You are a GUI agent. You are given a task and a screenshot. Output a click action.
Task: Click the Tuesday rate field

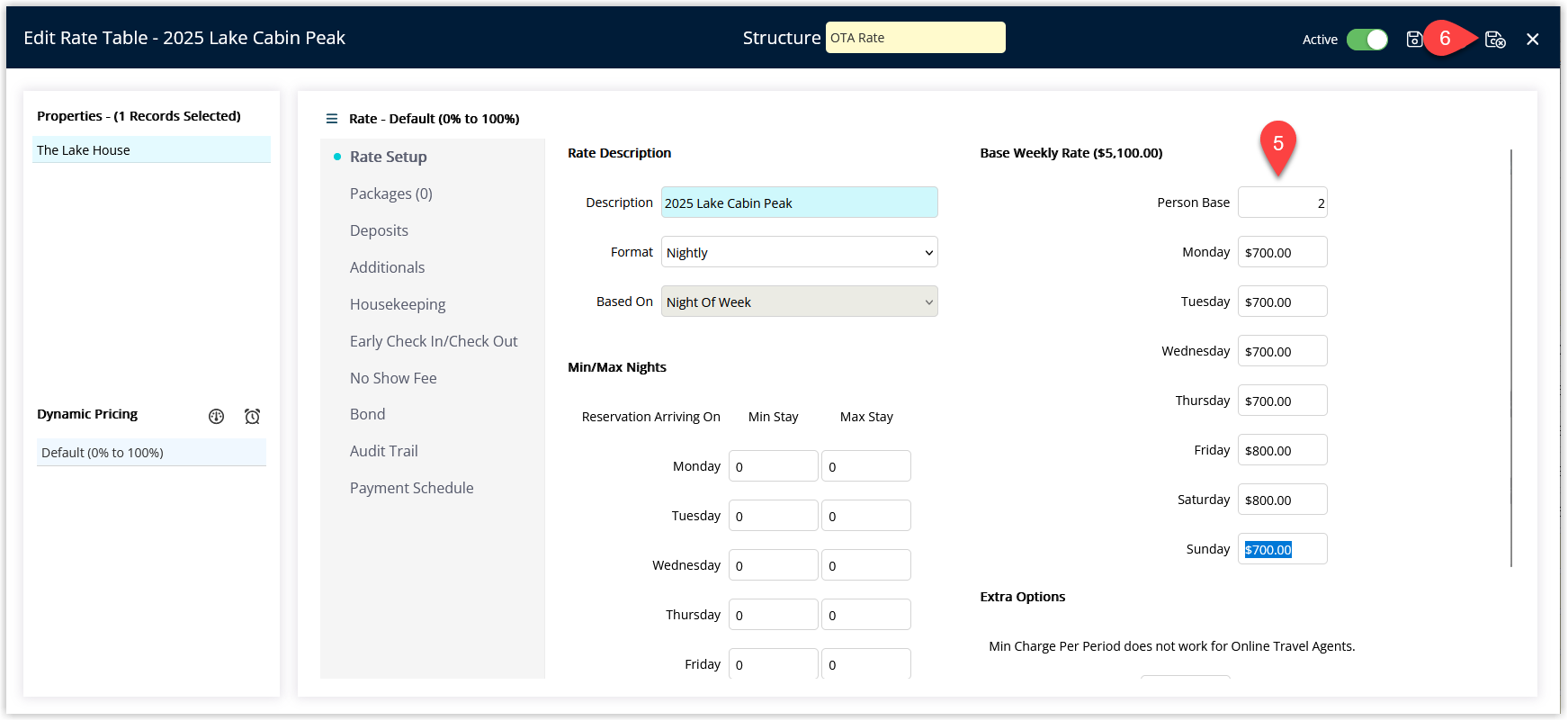1283,302
